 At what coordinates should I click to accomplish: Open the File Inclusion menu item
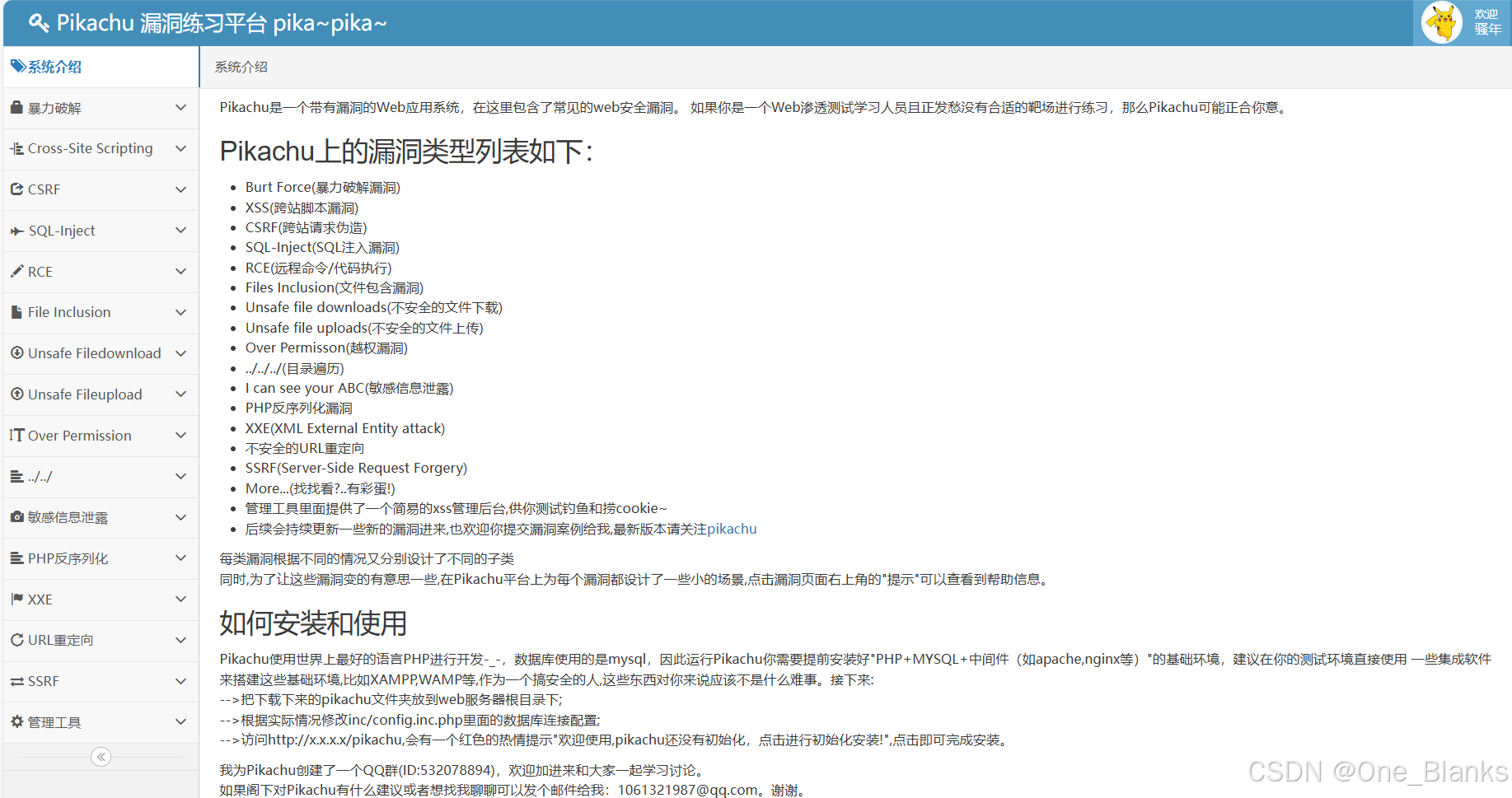click(101, 312)
